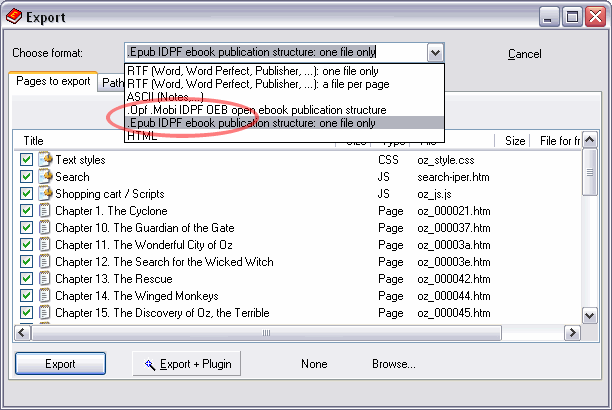The width and height of the screenshot is (612, 410).
Task: Click the vertical scrollbar thumb
Action: [589, 172]
